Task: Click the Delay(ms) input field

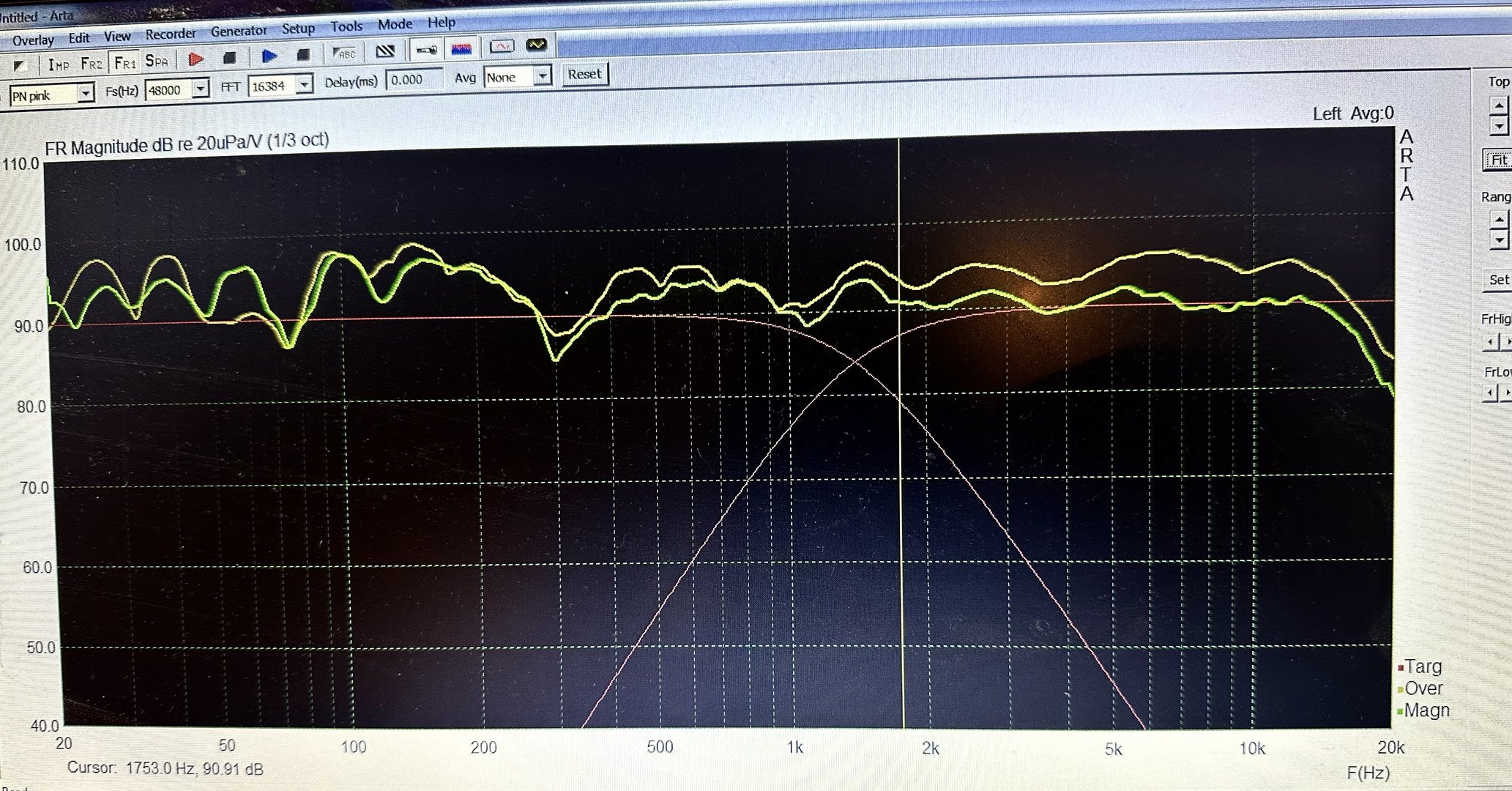Action: (414, 80)
